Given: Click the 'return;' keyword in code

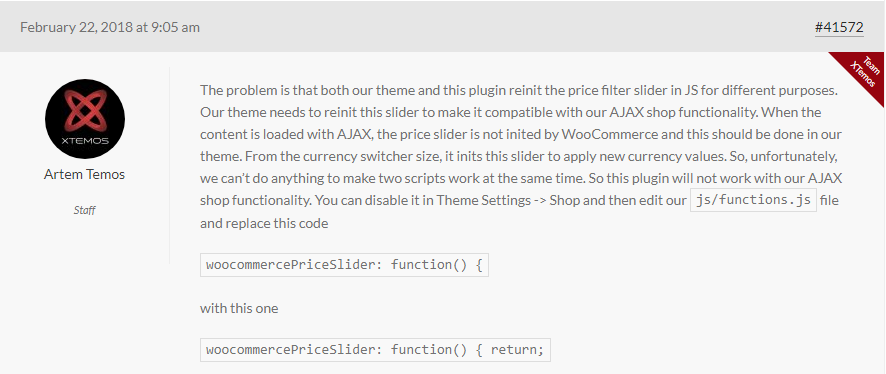Looking at the screenshot, I should [517, 350].
